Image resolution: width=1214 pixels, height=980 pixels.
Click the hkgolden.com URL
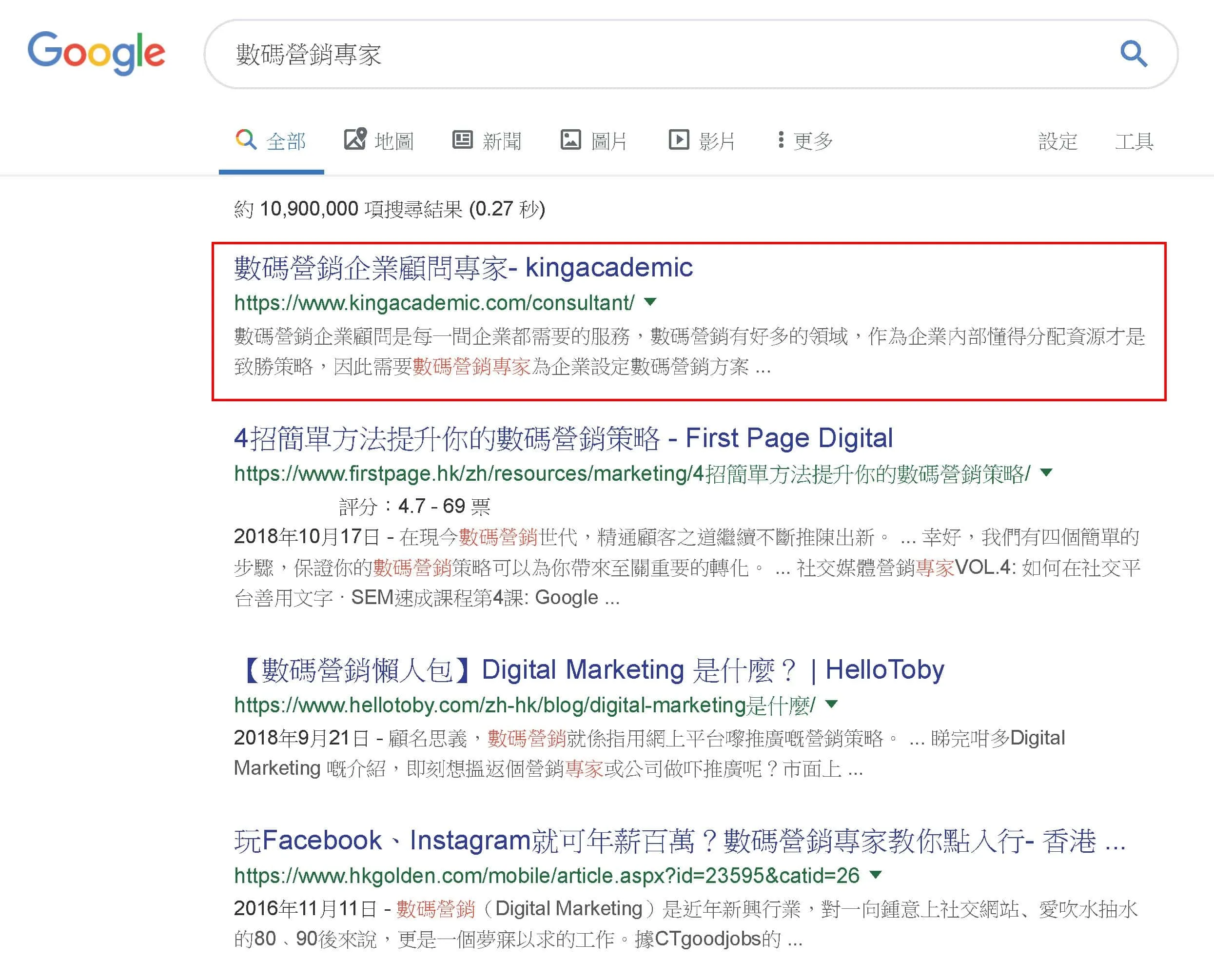547,876
